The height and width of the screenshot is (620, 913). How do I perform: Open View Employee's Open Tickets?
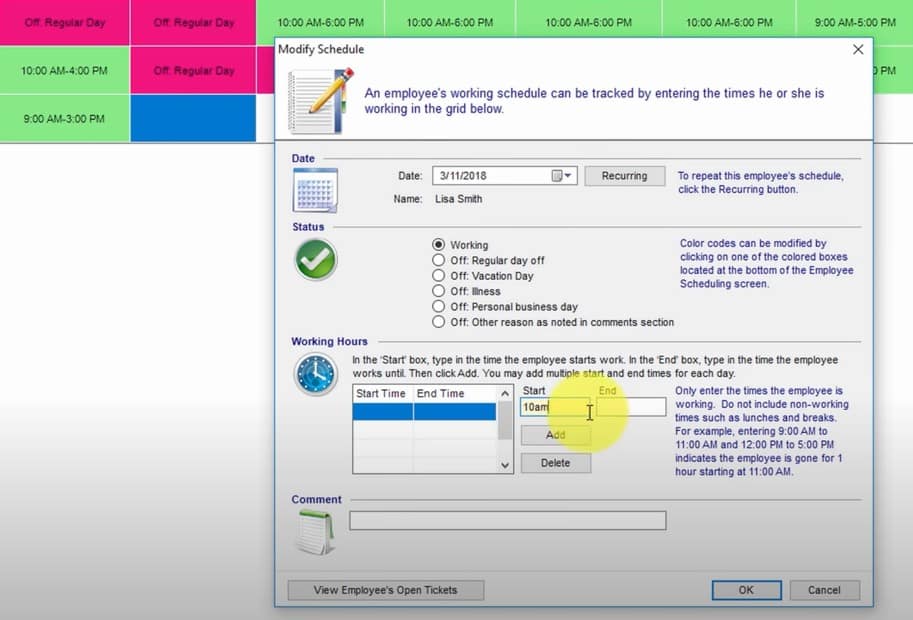pos(385,590)
